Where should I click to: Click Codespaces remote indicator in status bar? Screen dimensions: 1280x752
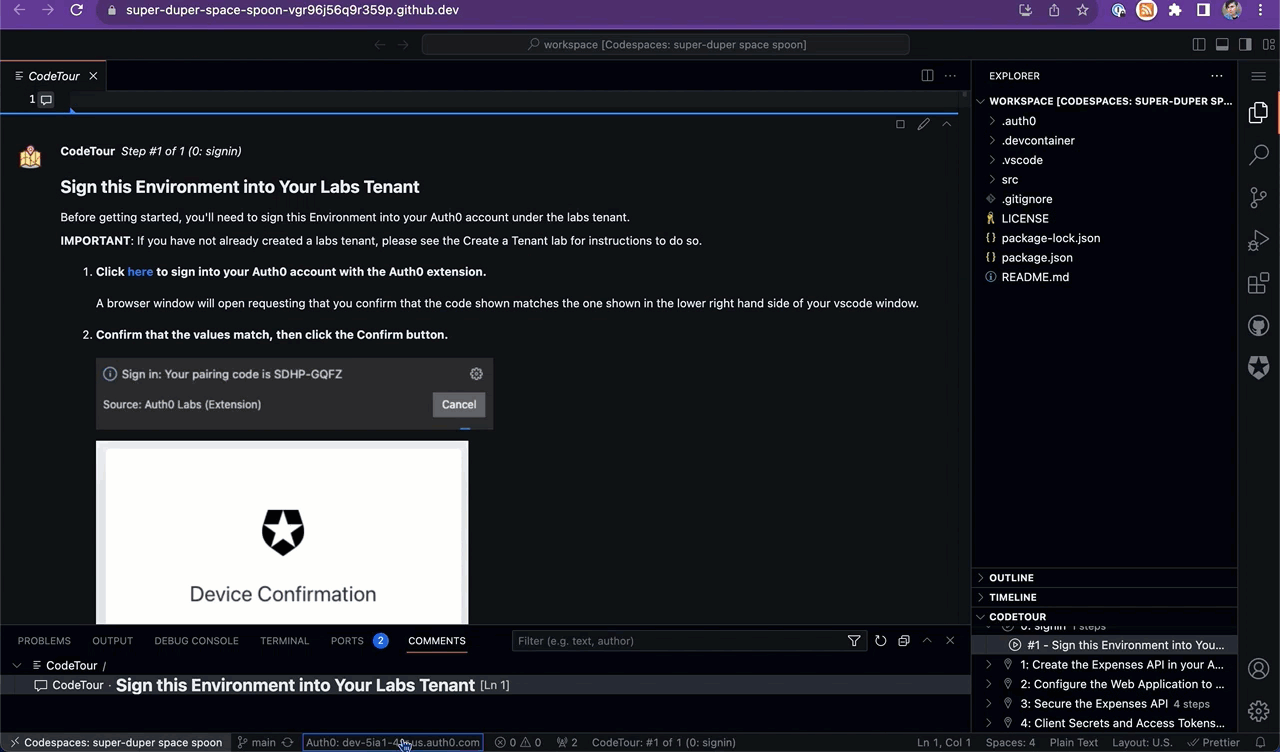point(115,743)
